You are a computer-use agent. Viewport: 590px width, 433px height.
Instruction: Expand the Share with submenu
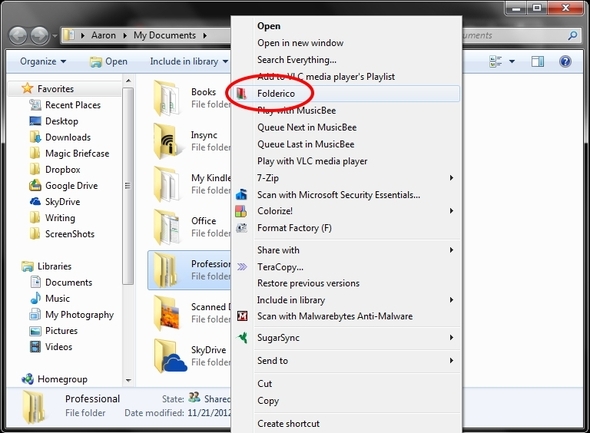point(451,250)
